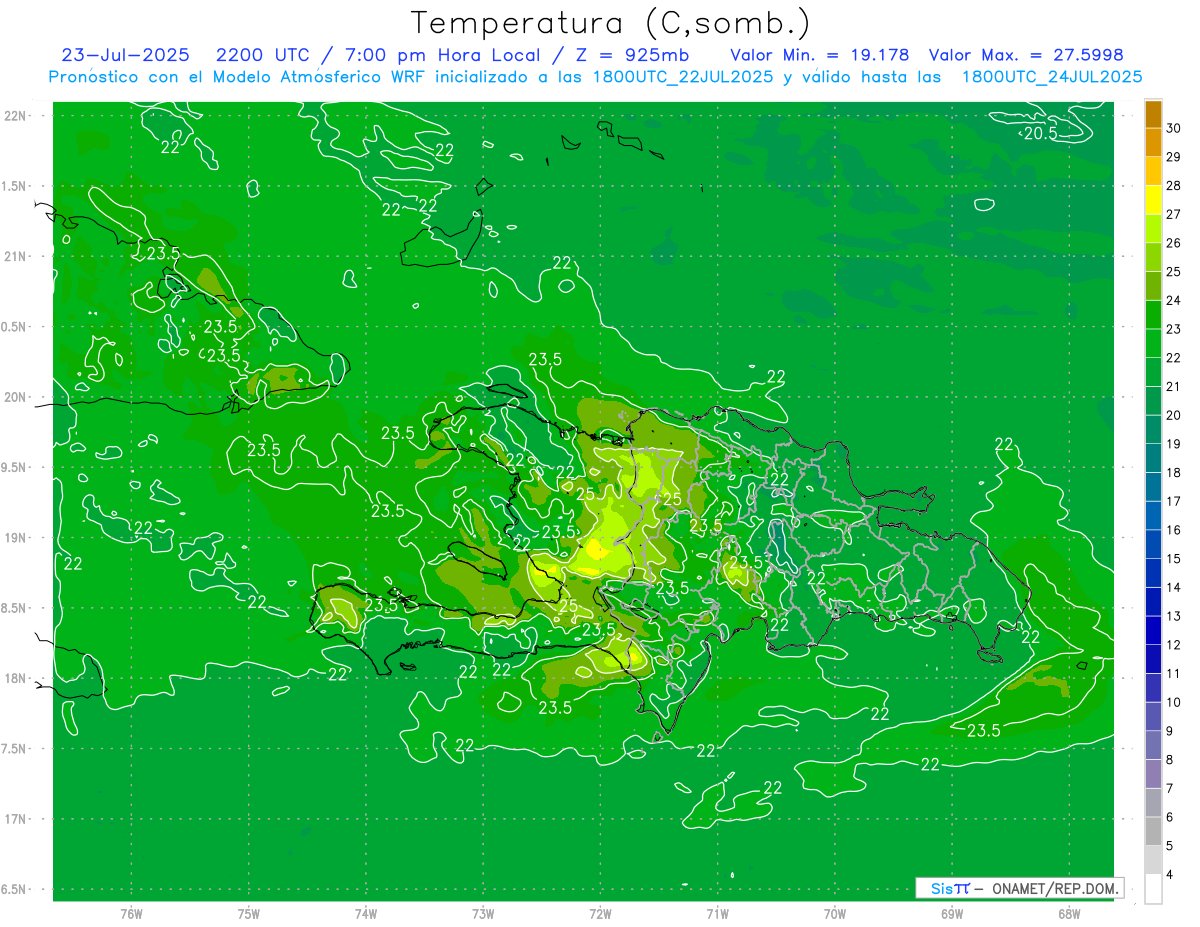
Task: Pick the gray swatch between 5 and 6
Action: 1153,831
